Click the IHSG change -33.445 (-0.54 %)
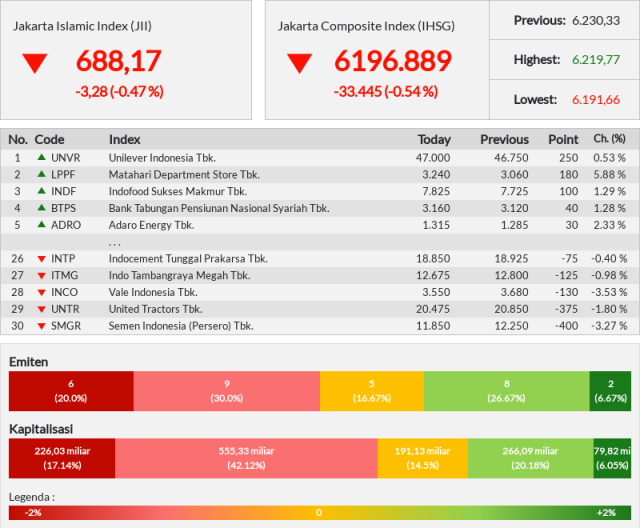Image resolution: width=640 pixels, height=528 pixels. tap(386, 91)
